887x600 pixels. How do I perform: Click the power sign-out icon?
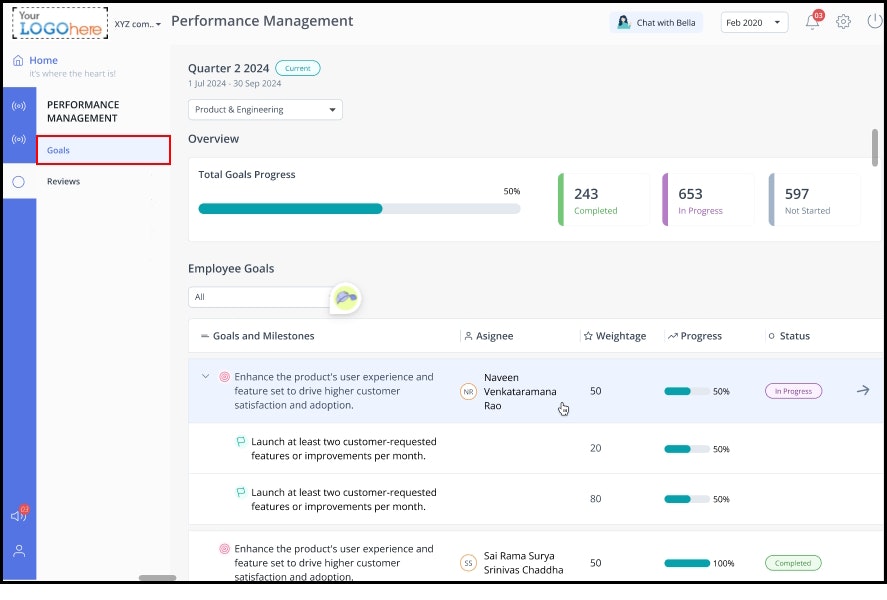(x=874, y=20)
